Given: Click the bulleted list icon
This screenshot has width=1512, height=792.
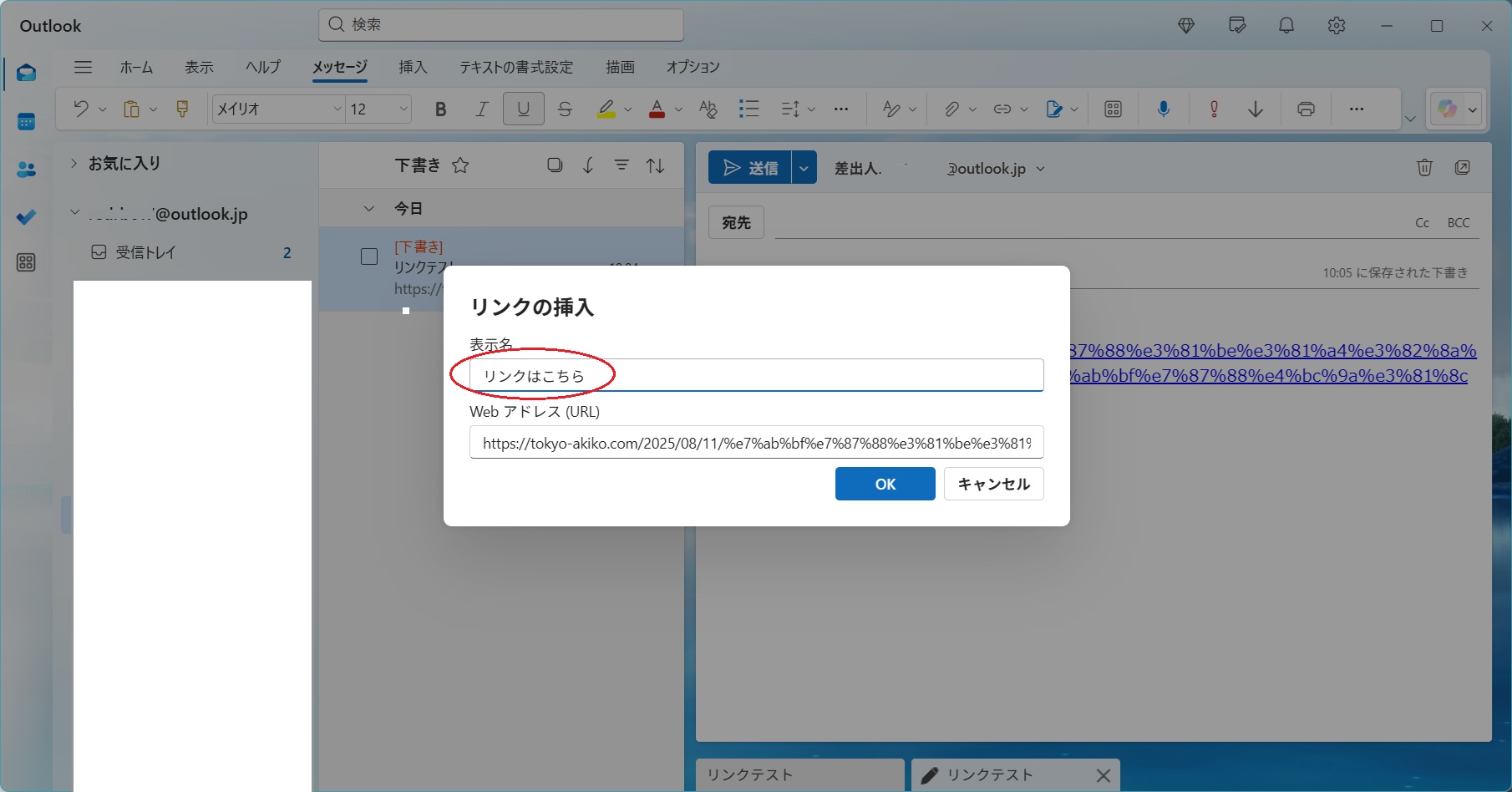Looking at the screenshot, I should pyautogui.click(x=748, y=109).
